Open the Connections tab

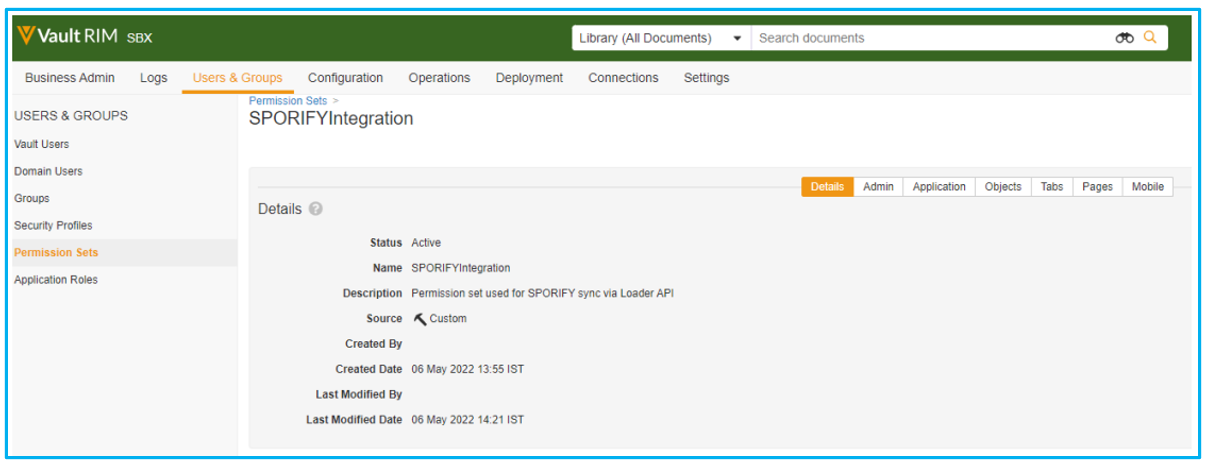click(x=623, y=78)
